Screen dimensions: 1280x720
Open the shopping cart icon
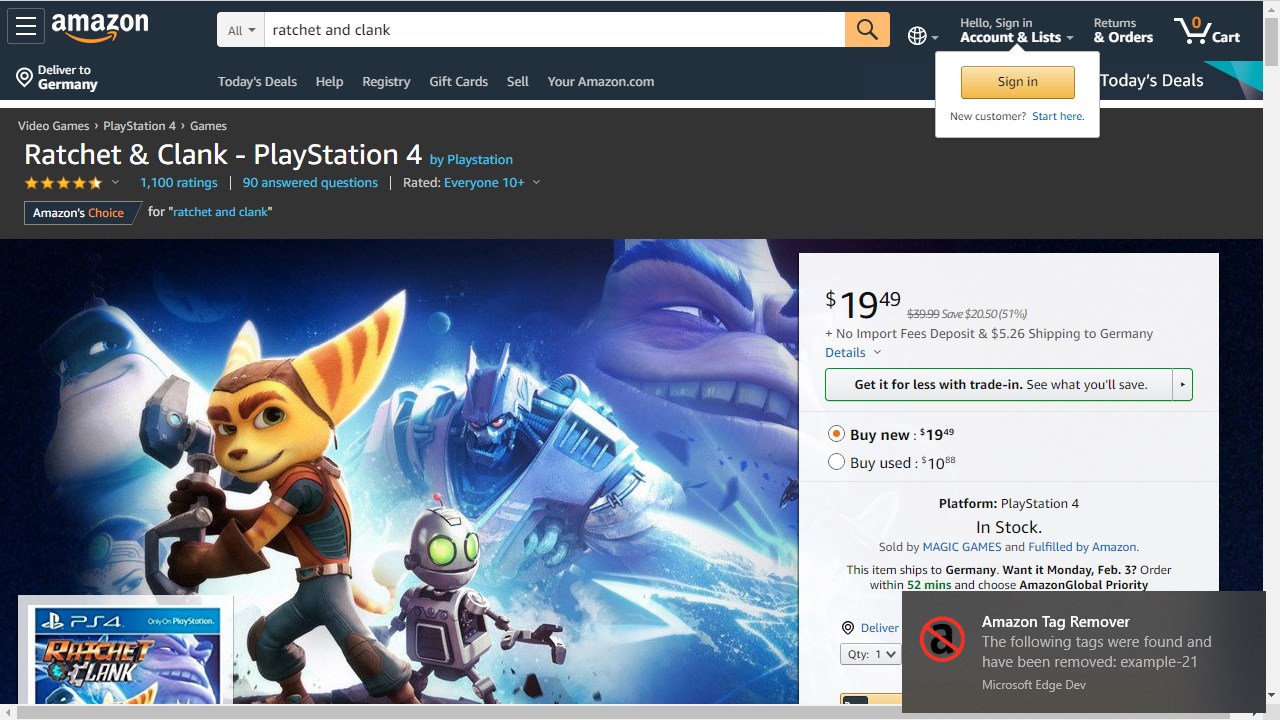tap(1207, 30)
